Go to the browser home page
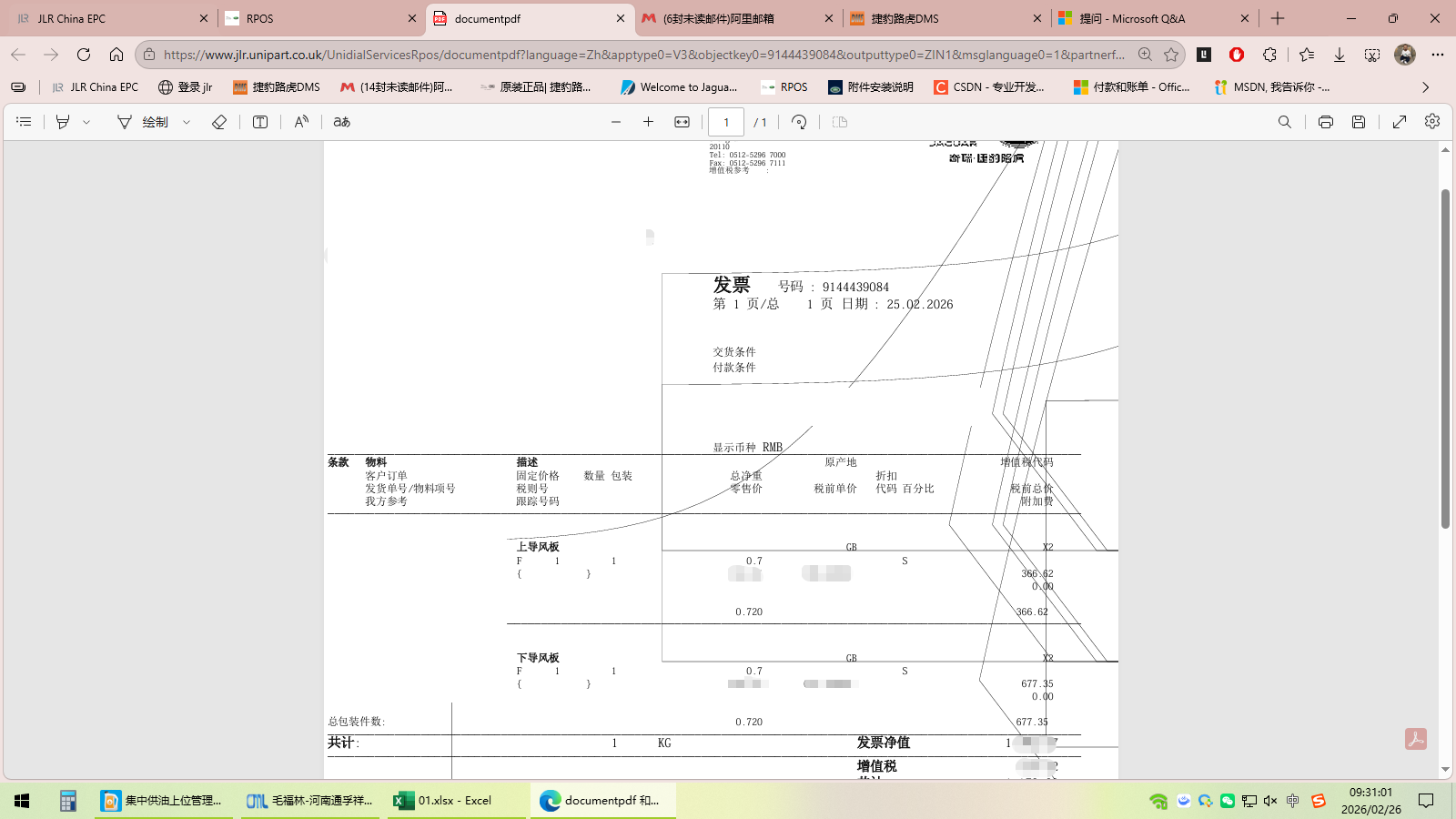1456x819 pixels. click(x=116, y=55)
